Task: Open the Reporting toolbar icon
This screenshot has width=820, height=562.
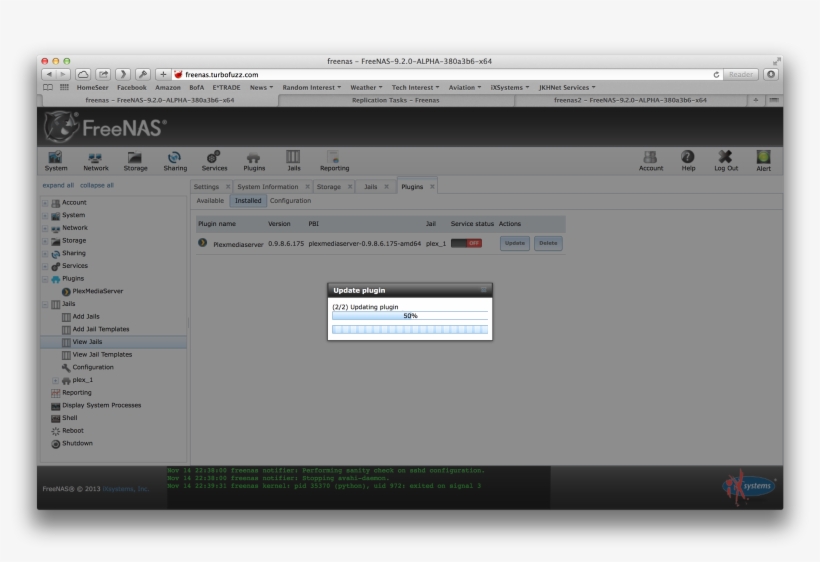Action: (x=334, y=161)
